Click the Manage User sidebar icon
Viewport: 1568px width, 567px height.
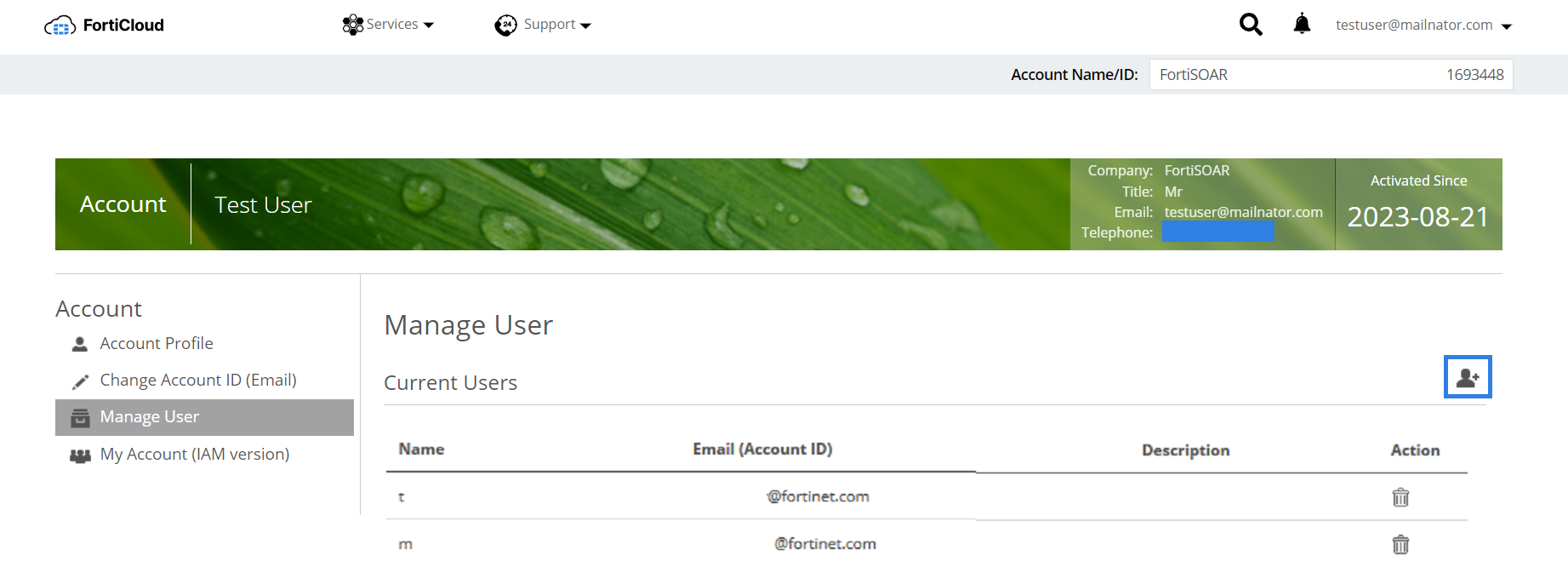pos(80,418)
